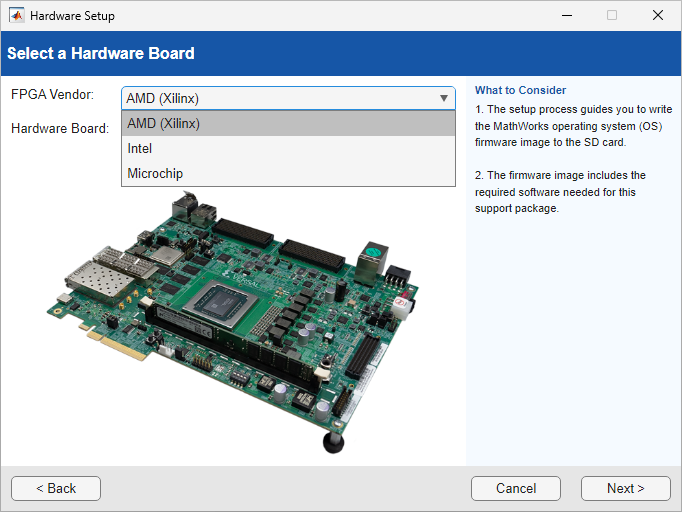This screenshot has width=682, height=512.
Task: Collapse the FPGA Vendor list using its arrow
Action: pos(443,98)
